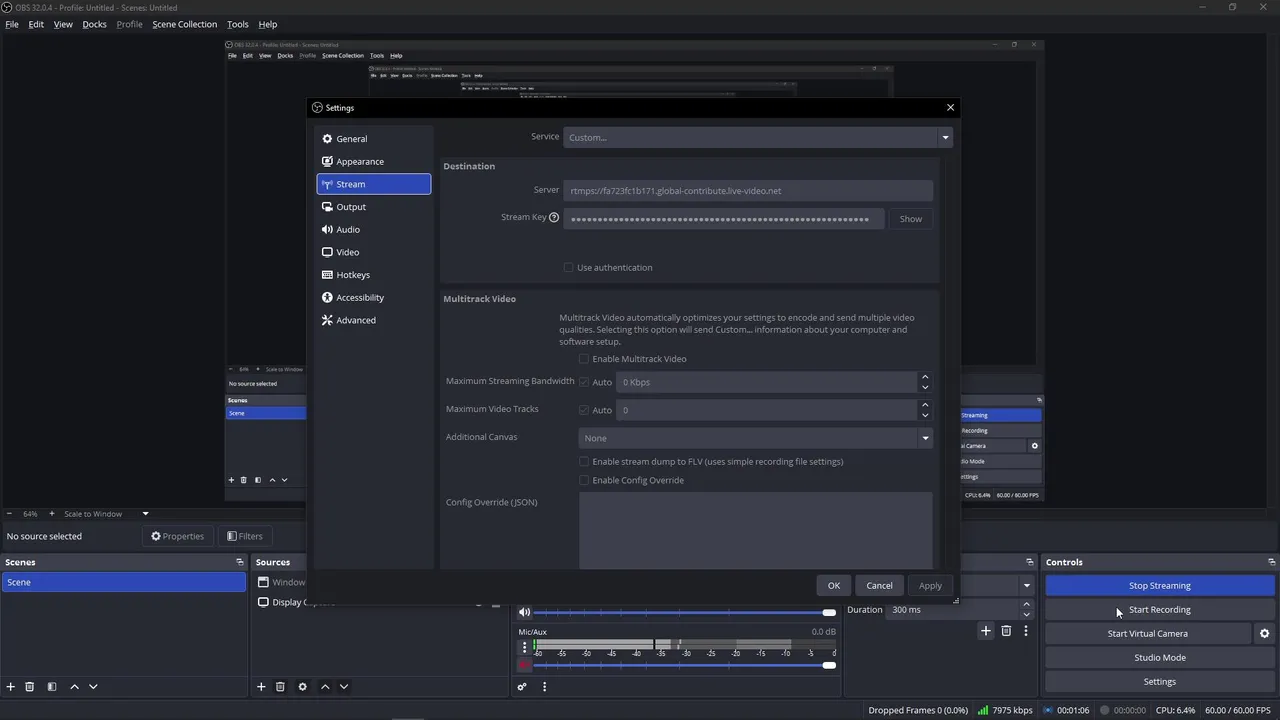The width and height of the screenshot is (1280, 720).
Task: Float the Controls dock icon
Action: [1271, 562]
